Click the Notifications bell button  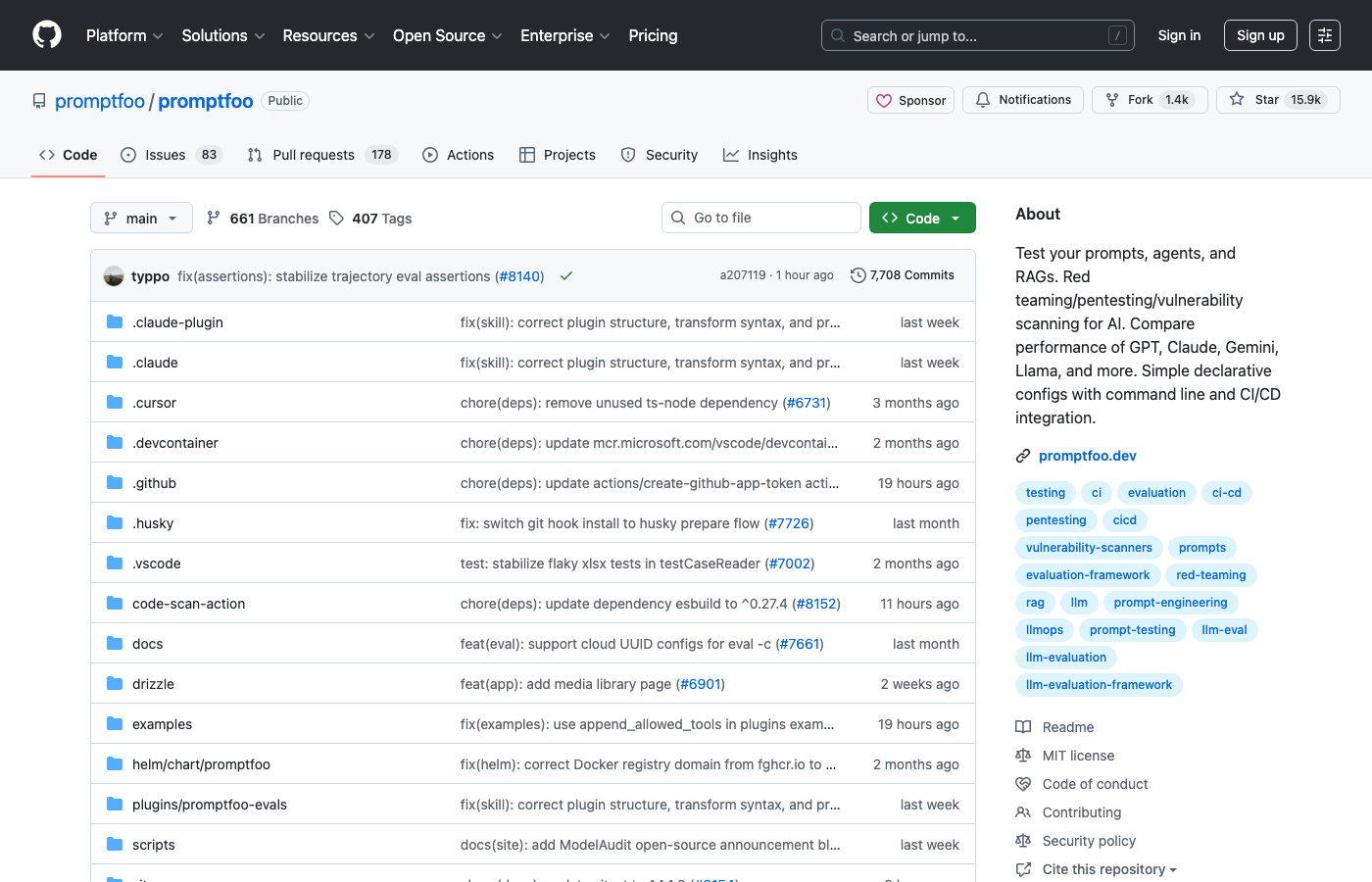pyautogui.click(x=1023, y=100)
